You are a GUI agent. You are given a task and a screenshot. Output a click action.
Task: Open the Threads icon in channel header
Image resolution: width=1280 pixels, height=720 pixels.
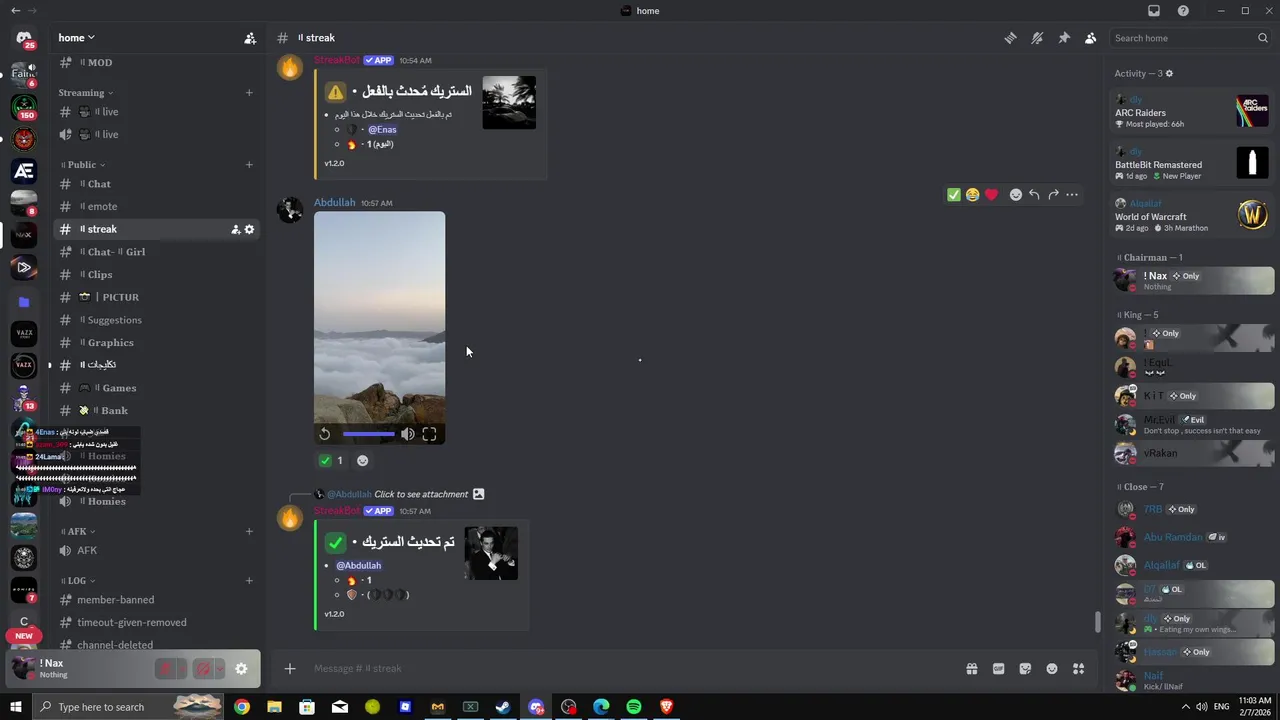point(1010,38)
